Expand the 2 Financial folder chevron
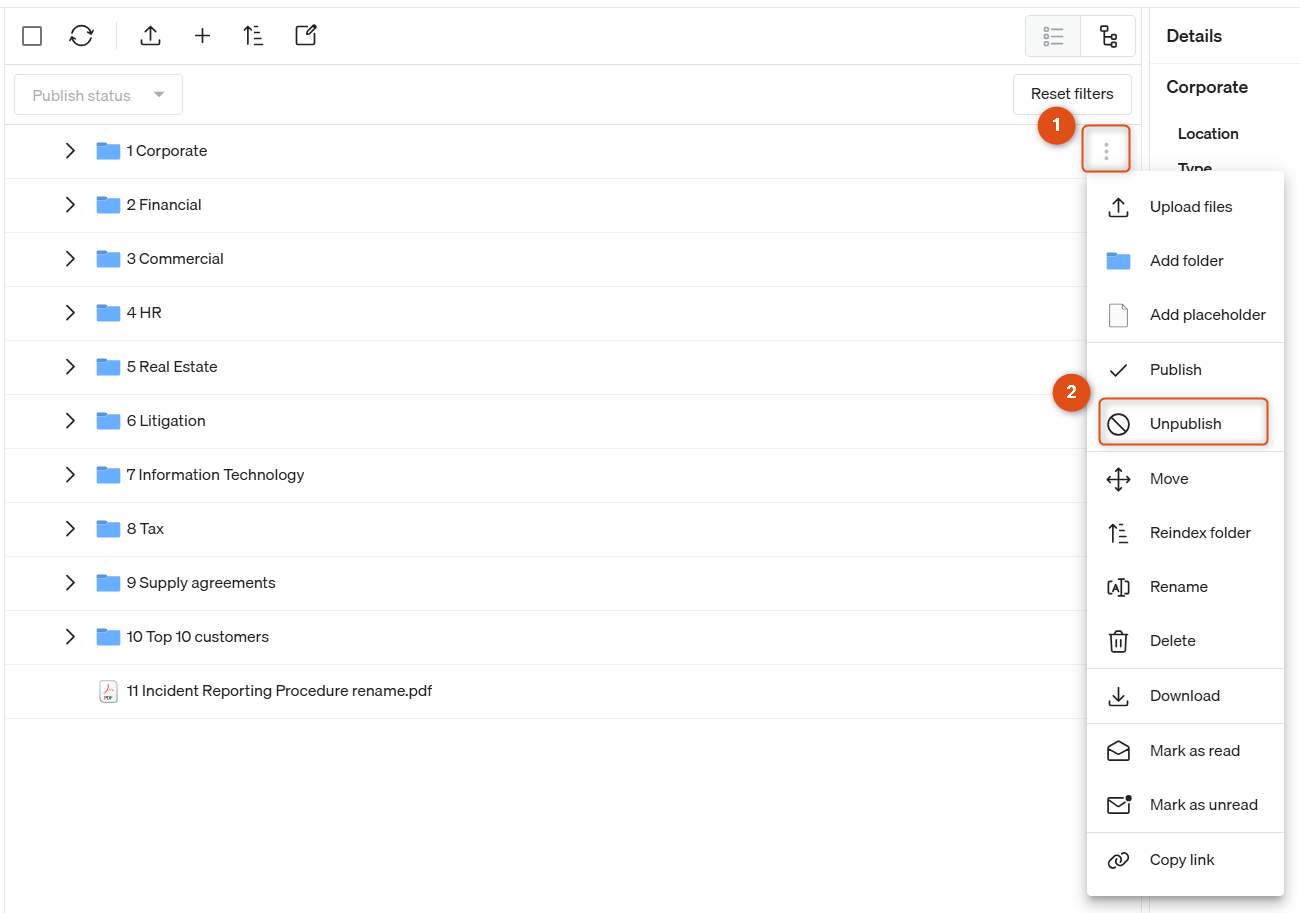The width and height of the screenshot is (1300, 913). coord(70,205)
